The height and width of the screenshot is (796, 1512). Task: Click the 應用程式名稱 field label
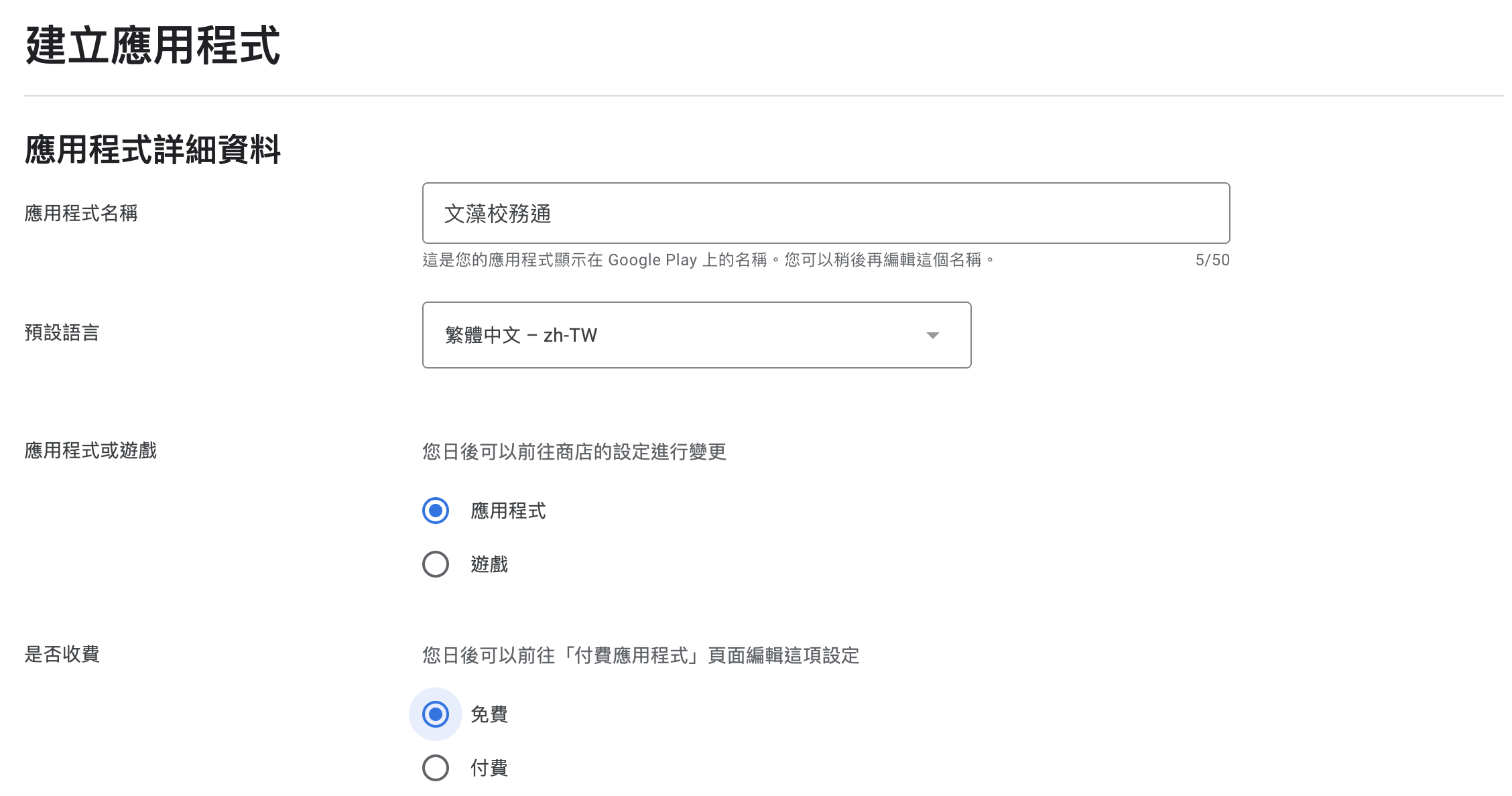pyautogui.click(x=81, y=213)
